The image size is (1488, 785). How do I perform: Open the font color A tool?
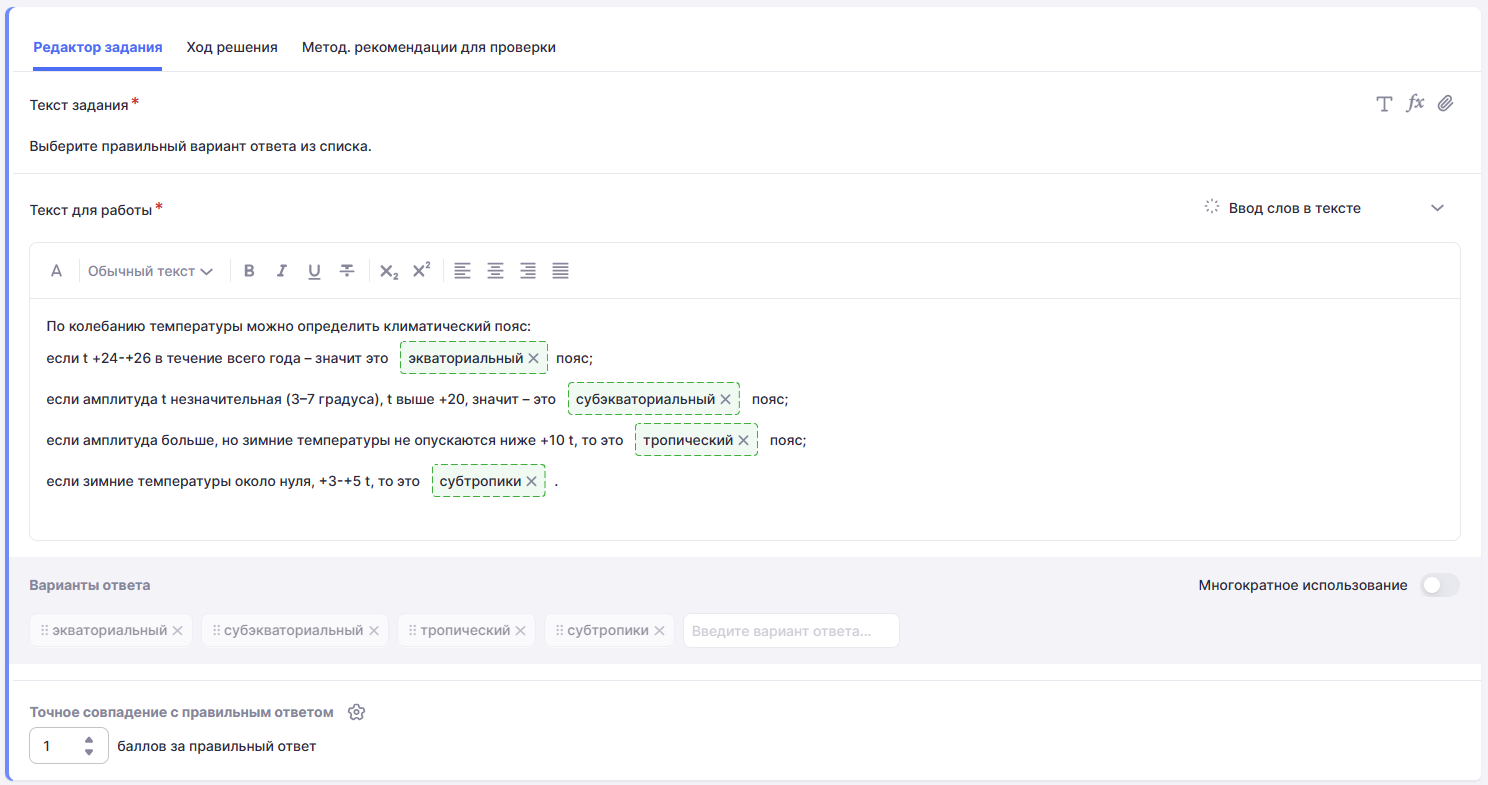(x=57, y=271)
